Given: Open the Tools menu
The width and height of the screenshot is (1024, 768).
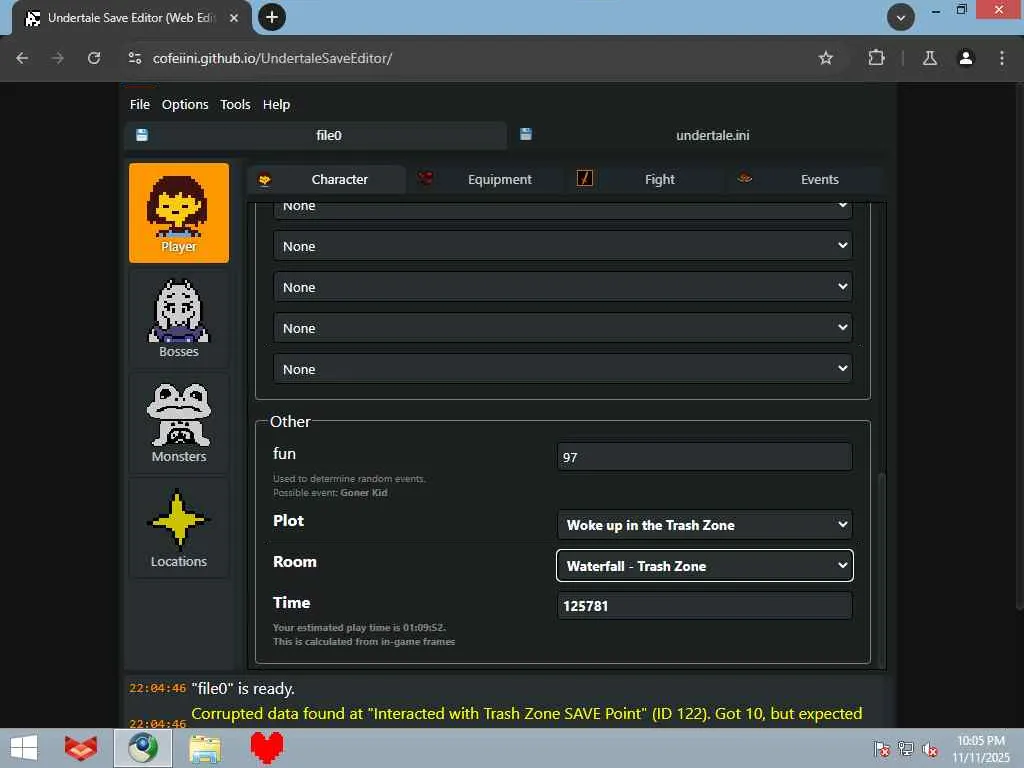Looking at the screenshot, I should 235,104.
